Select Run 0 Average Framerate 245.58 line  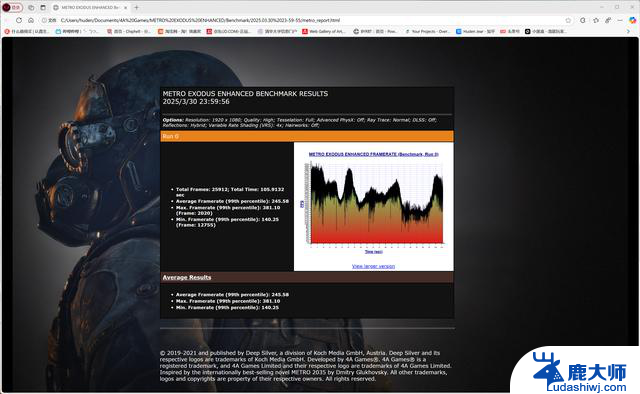(232, 201)
